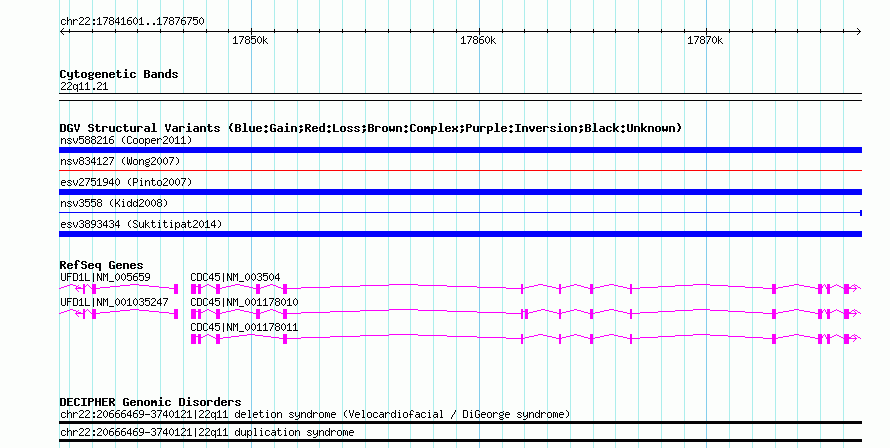Open the 22q11 deletion syndrome entry
The height and width of the screenshot is (448, 890).
click(315, 414)
